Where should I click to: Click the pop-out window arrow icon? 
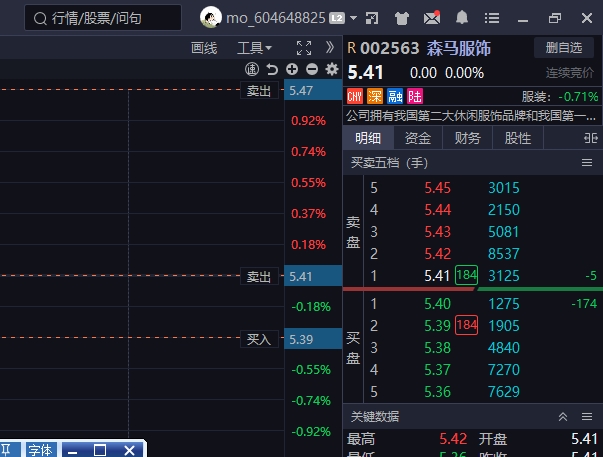[x=372, y=18]
